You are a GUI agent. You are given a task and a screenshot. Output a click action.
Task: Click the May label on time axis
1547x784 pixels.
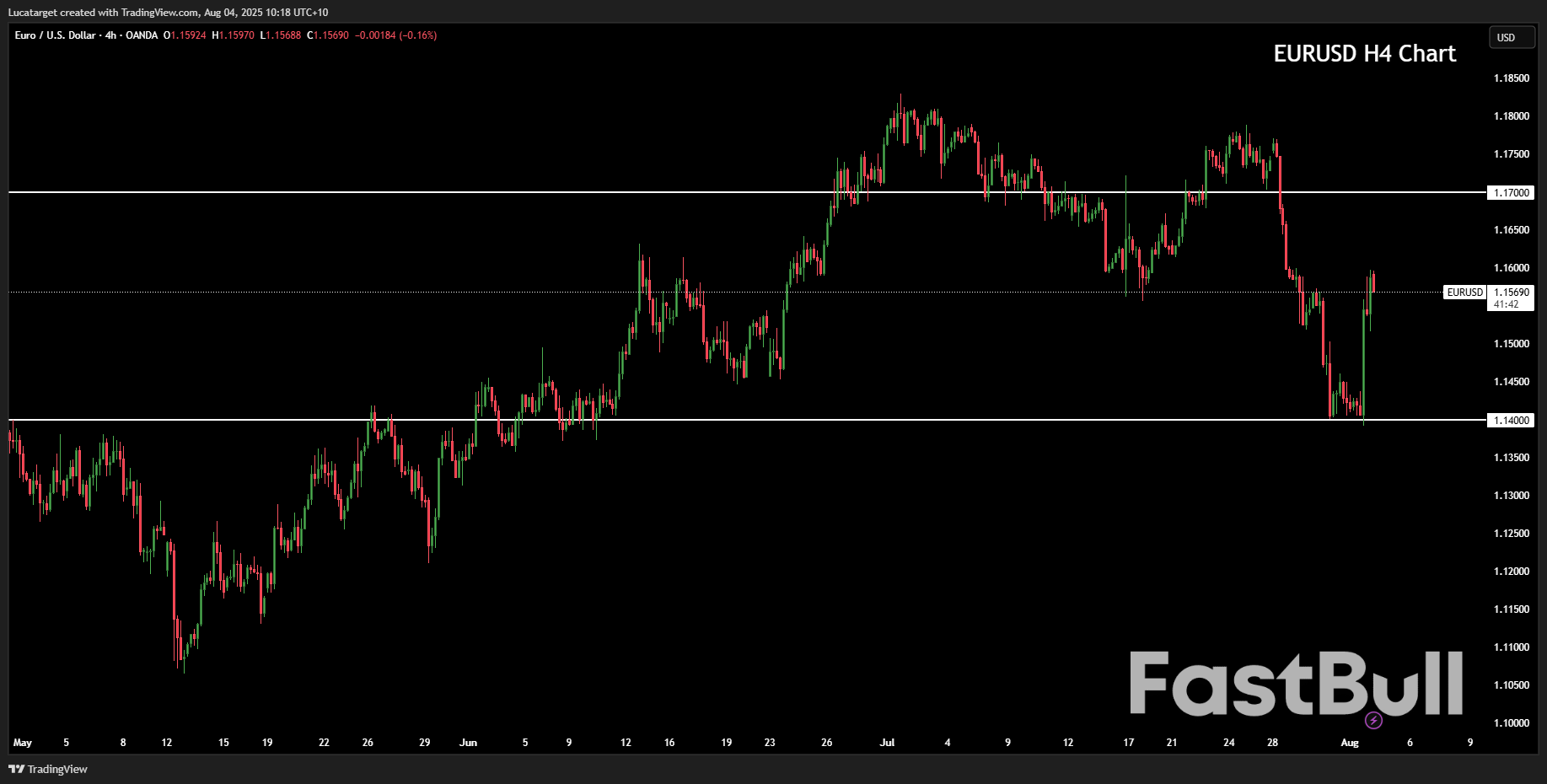pyautogui.click(x=23, y=743)
